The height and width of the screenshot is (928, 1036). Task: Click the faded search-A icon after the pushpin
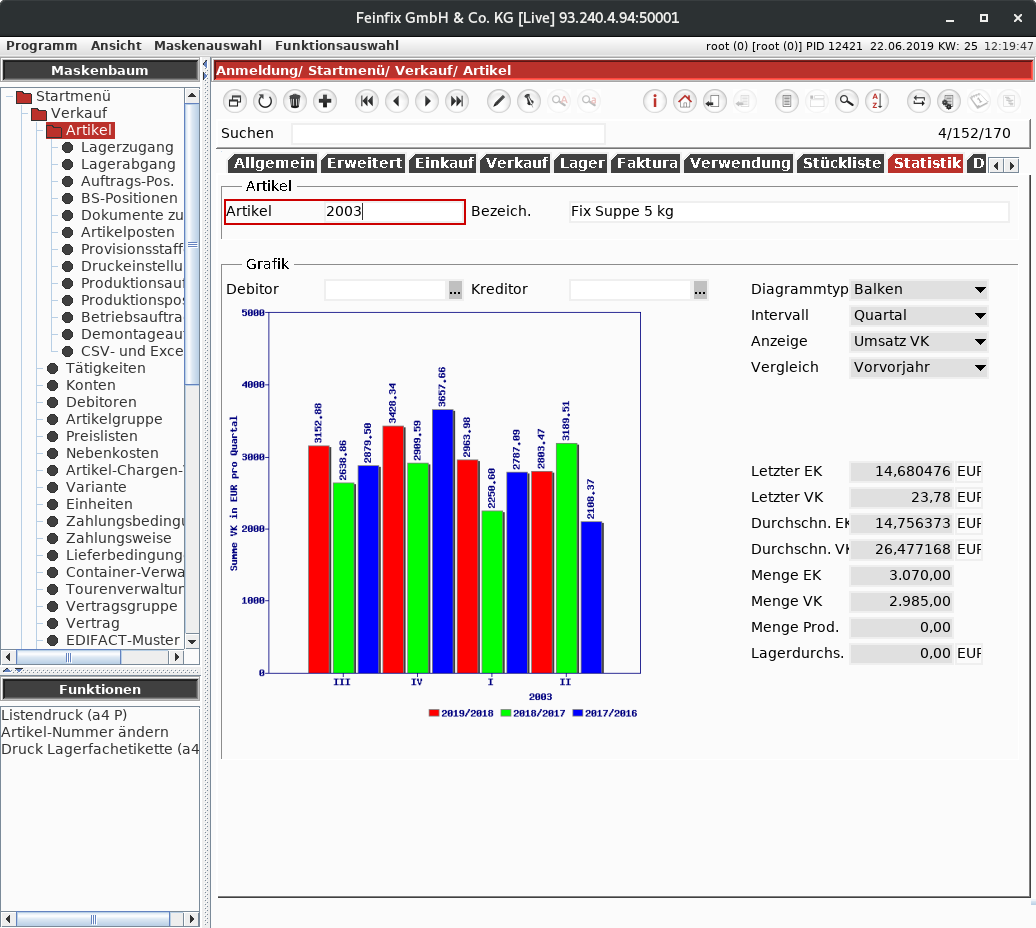click(559, 101)
